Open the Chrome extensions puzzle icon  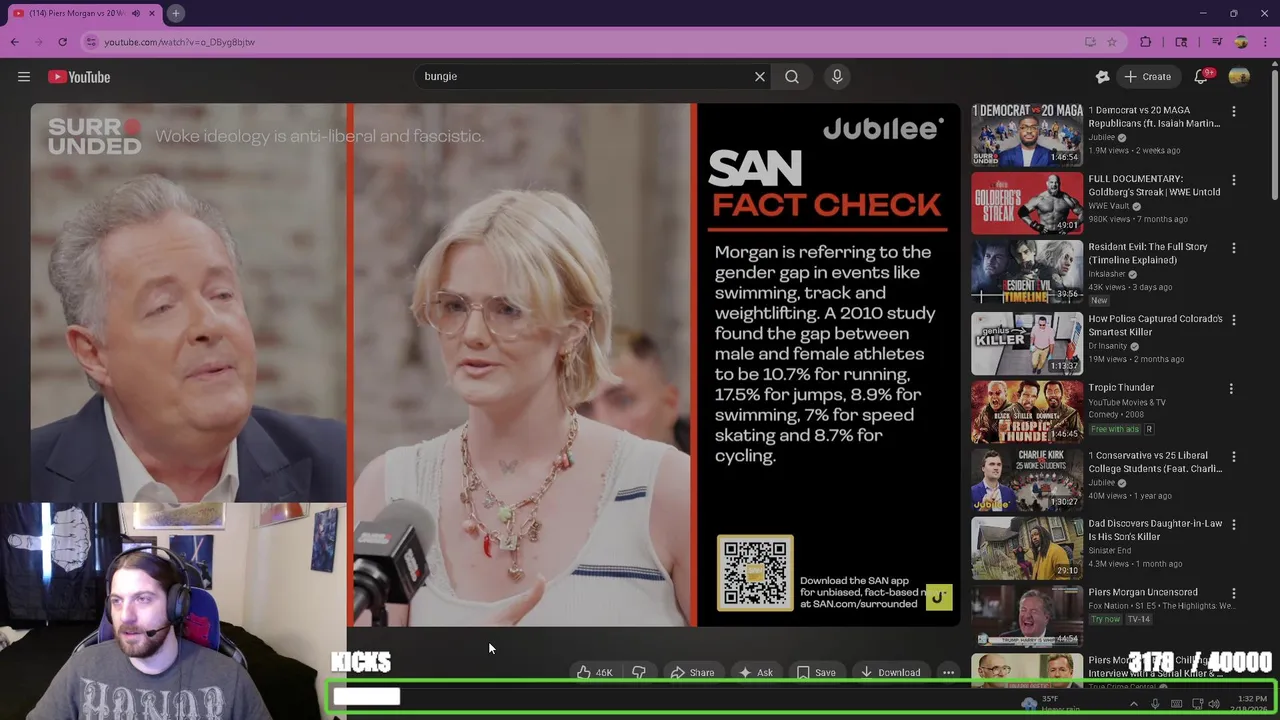click(x=1146, y=42)
